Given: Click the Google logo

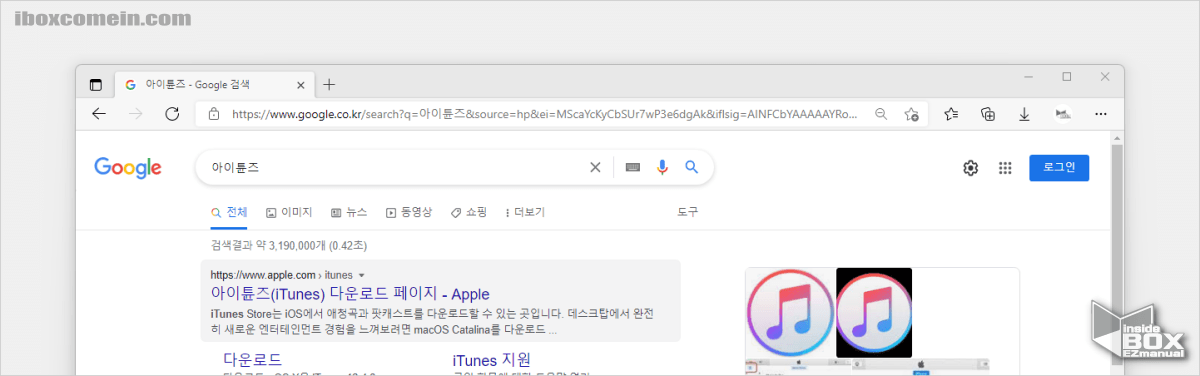Looking at the screenshot, I should point(128,168).
